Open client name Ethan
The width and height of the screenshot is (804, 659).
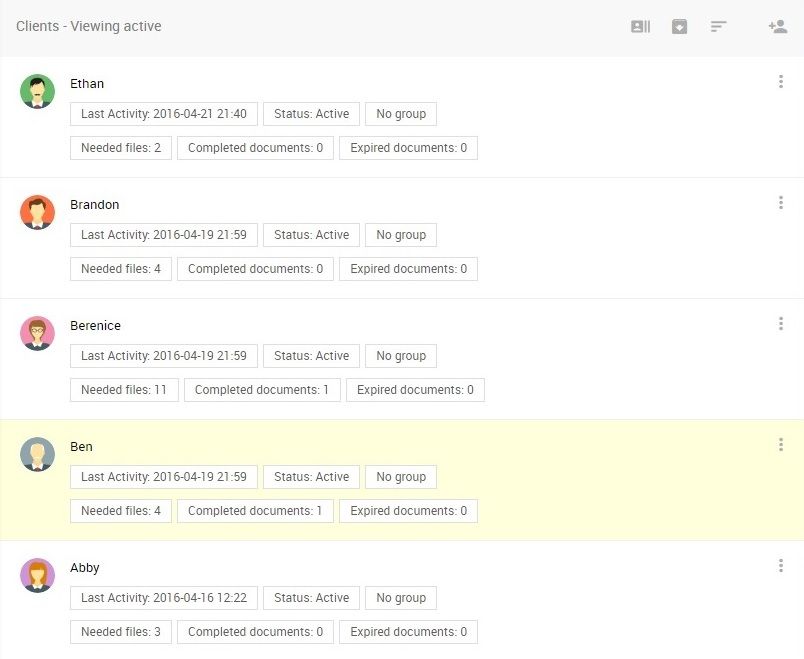coord(87,84)
